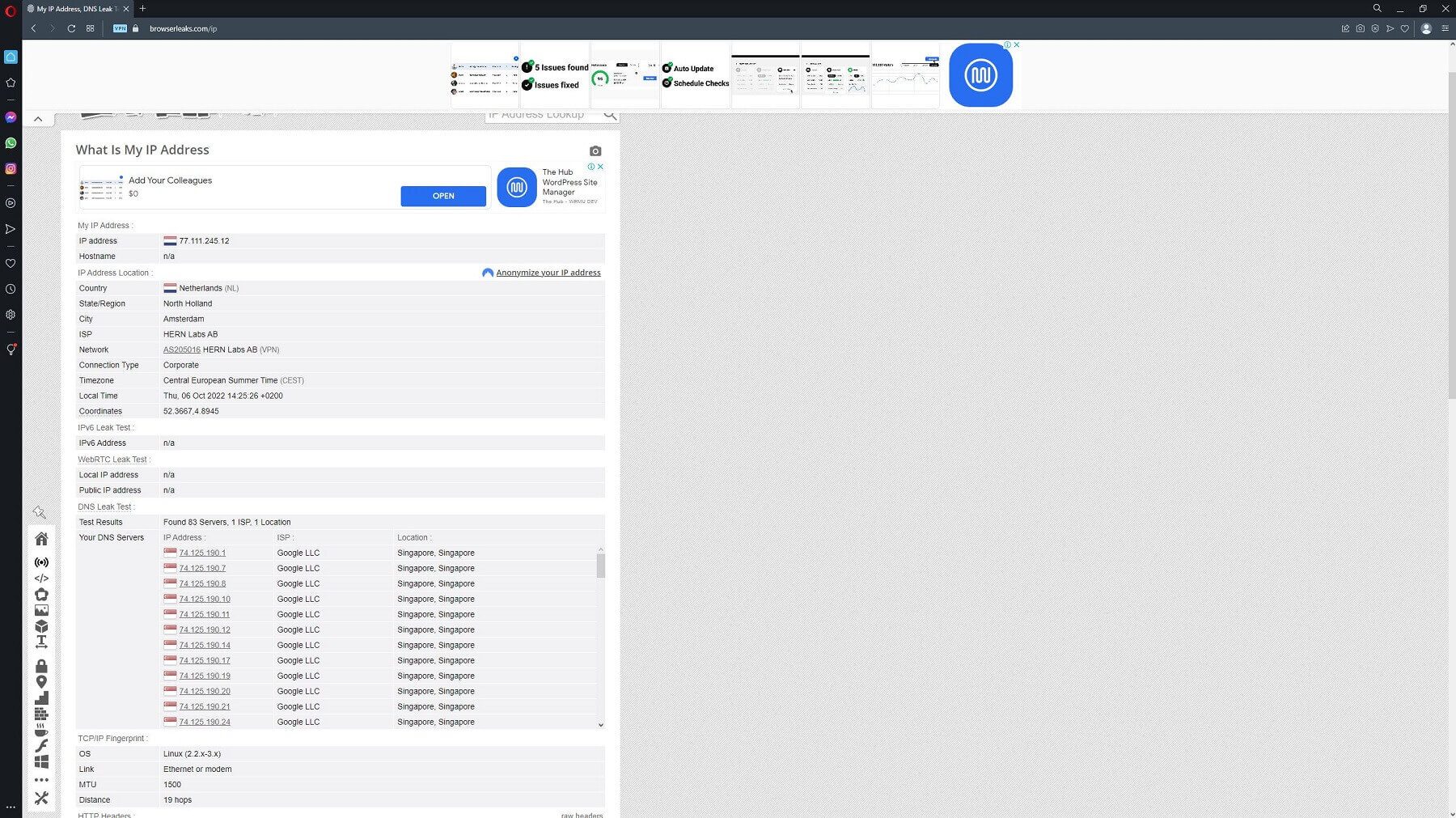
Task: Open the Player in Opera sidebar
Action: pos(11,203)
